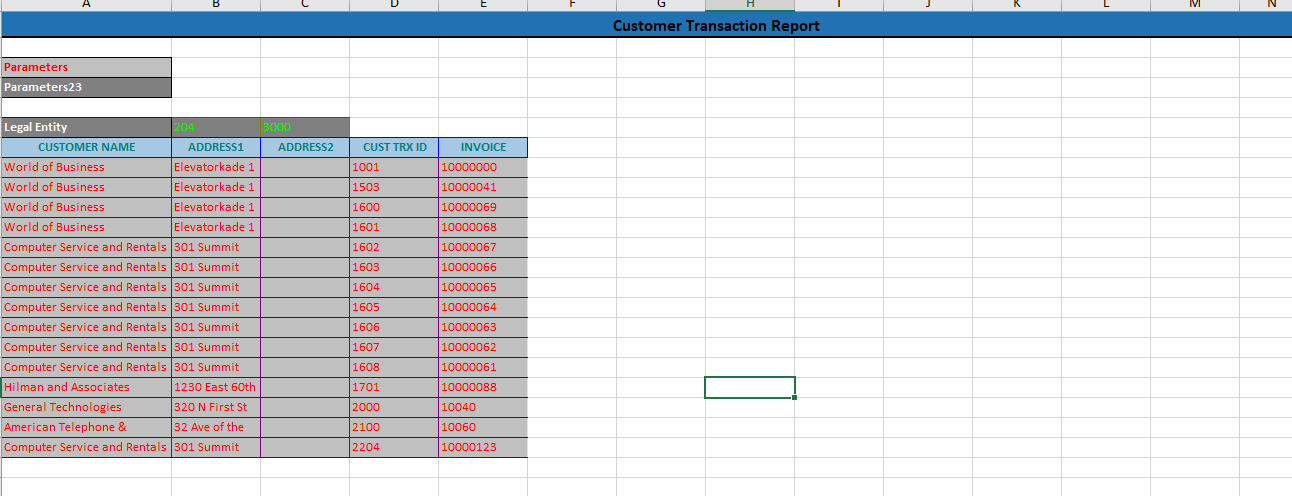Click the ADDRESS1 column header

pyautogui.click(x=216, y=147)
